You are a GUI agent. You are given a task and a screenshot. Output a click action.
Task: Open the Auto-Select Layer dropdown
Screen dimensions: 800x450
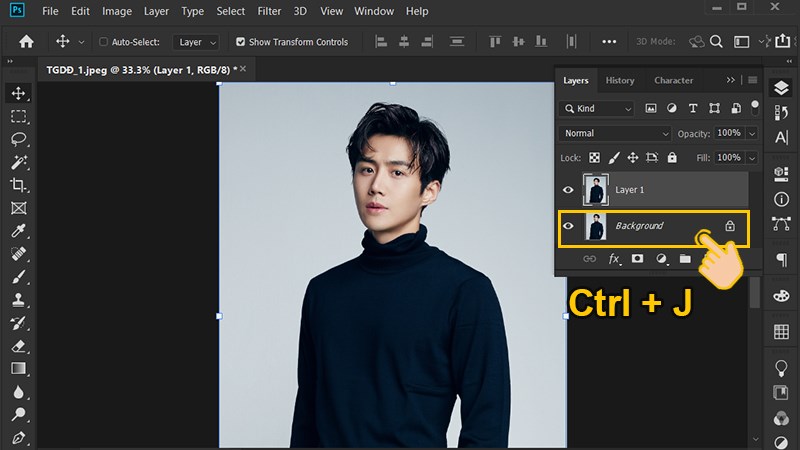click(196, 42)
